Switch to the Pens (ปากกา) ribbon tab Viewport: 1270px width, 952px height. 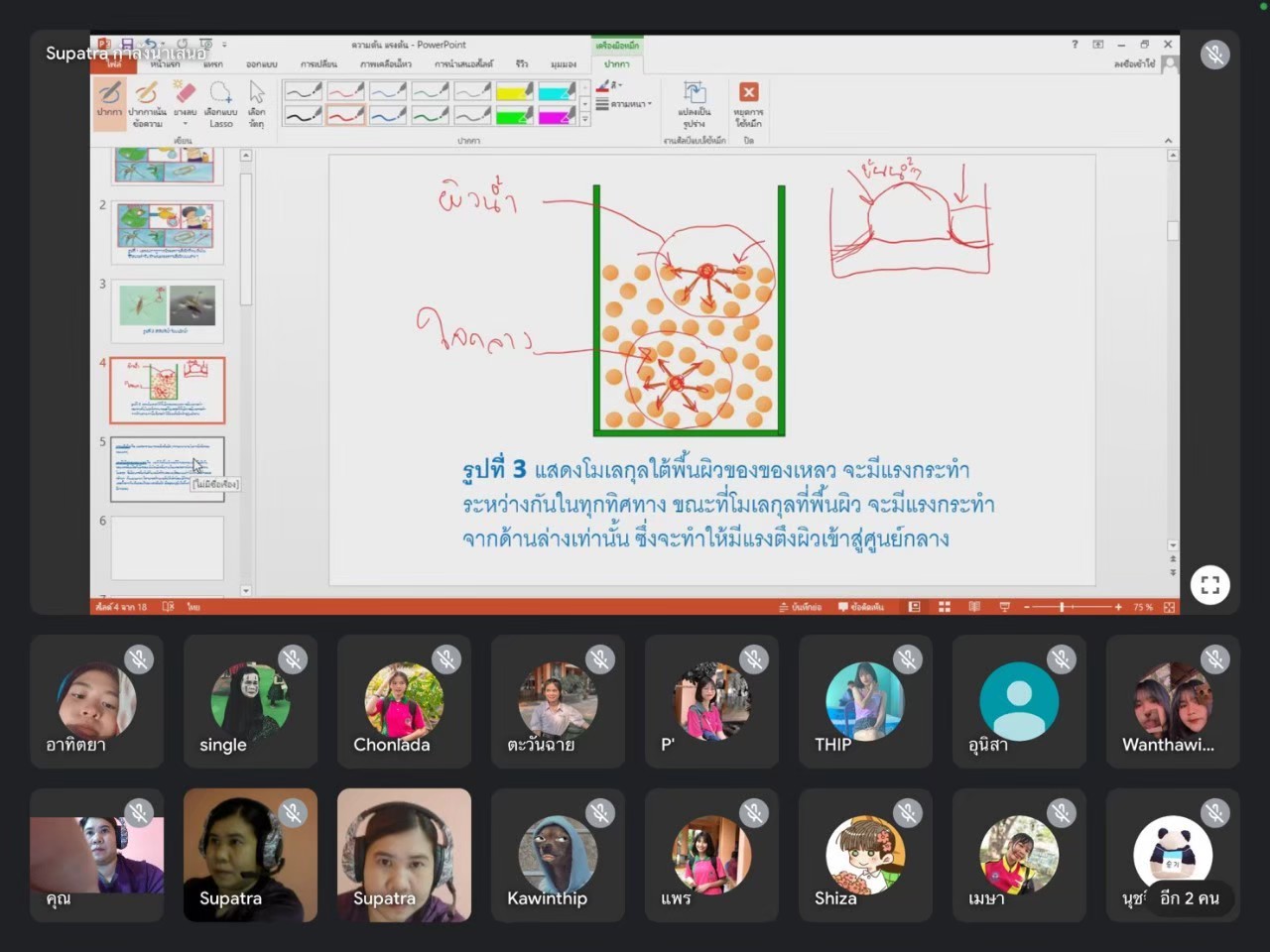(617, 64)
